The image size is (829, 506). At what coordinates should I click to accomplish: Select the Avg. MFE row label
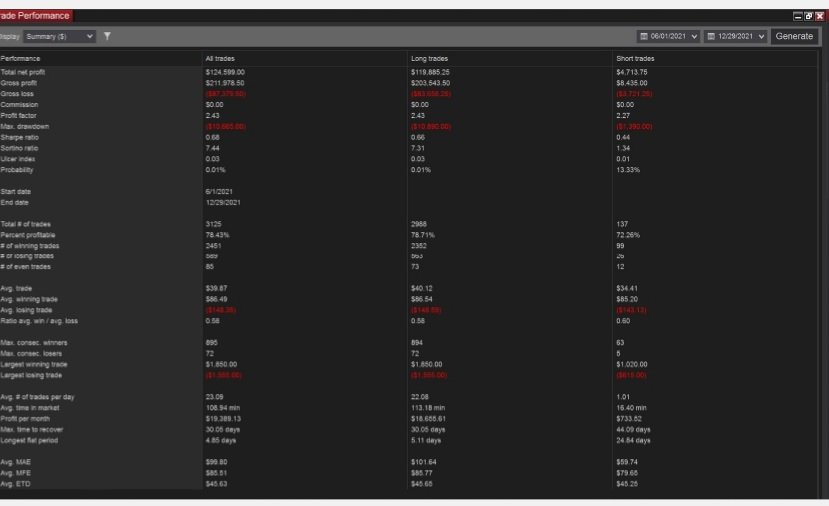[x=15, y=473]
